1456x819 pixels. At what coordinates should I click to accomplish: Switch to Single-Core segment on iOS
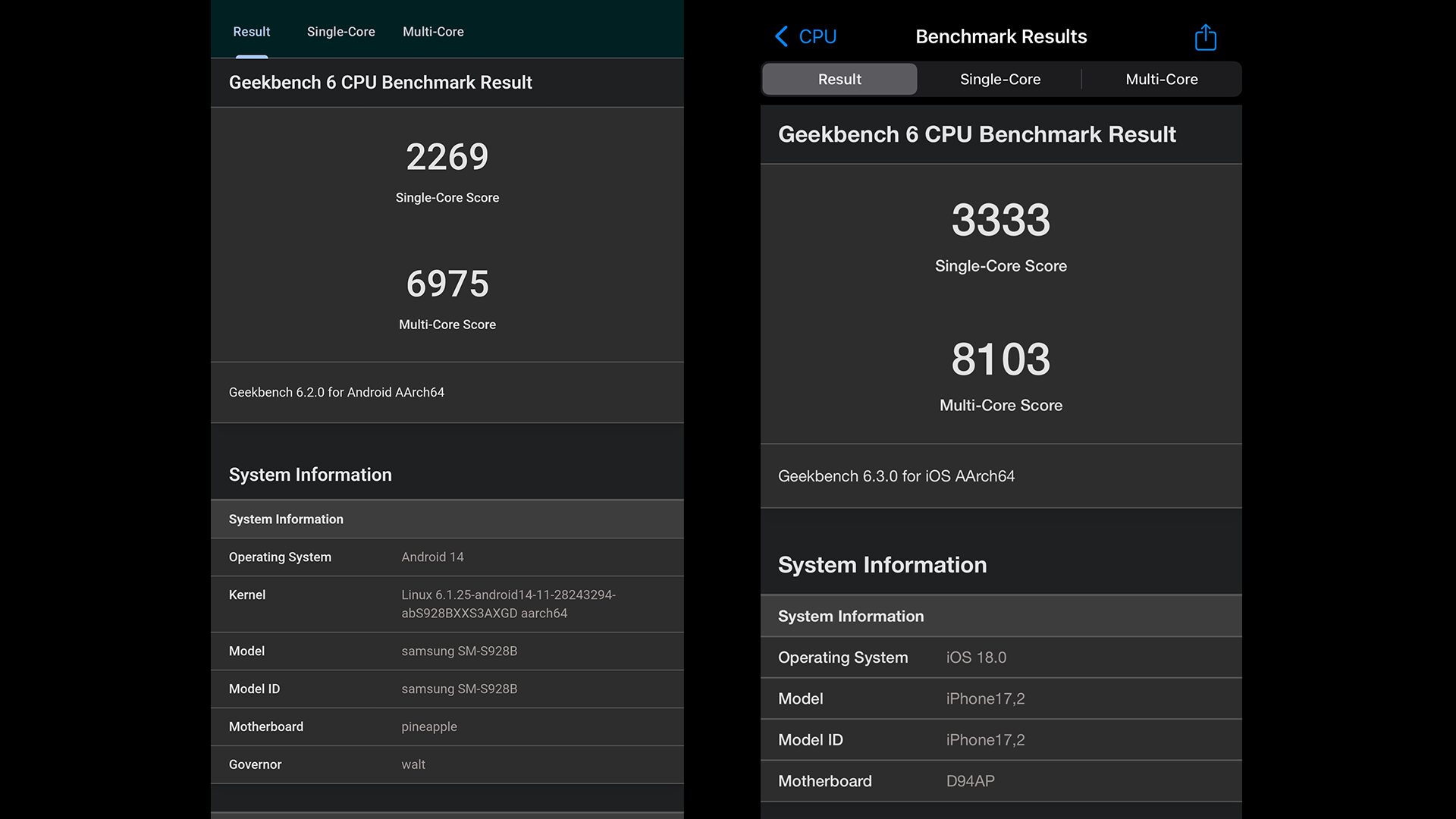(999, 80)
